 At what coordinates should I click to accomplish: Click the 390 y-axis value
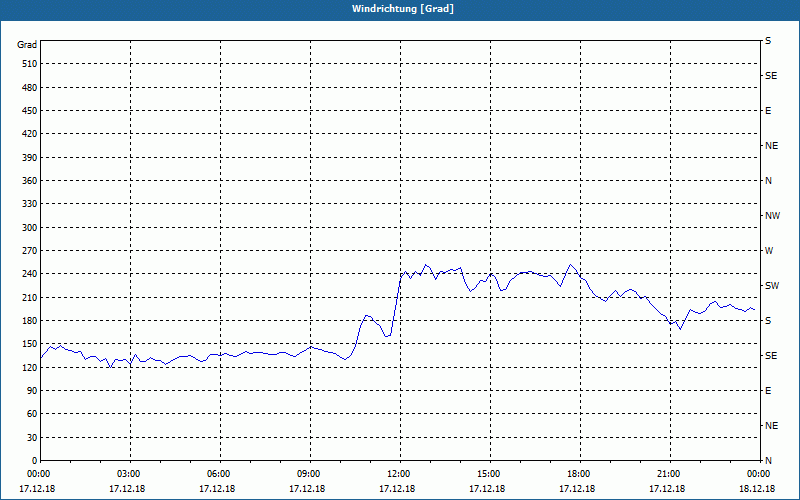click(x=30, y=157)
